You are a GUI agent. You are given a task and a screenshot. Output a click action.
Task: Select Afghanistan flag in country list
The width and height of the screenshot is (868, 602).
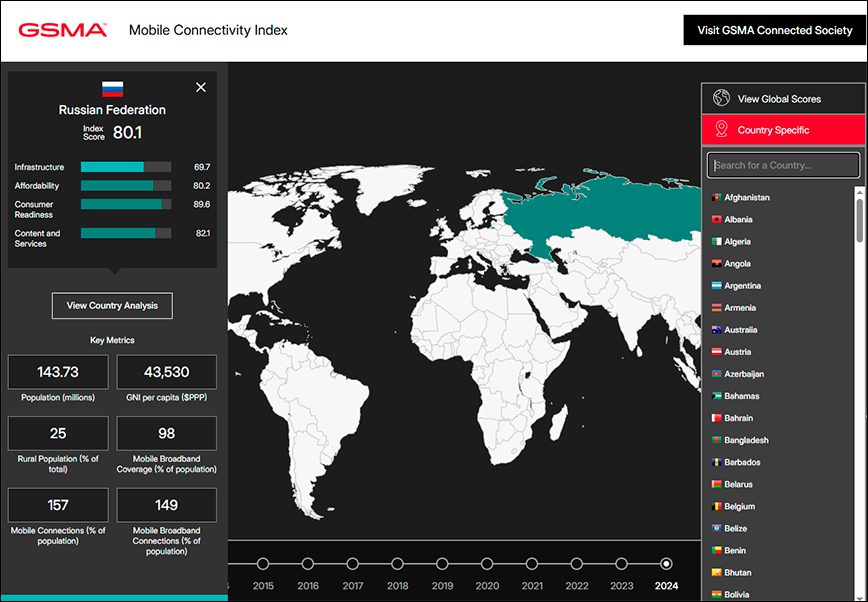coord(716,197)
